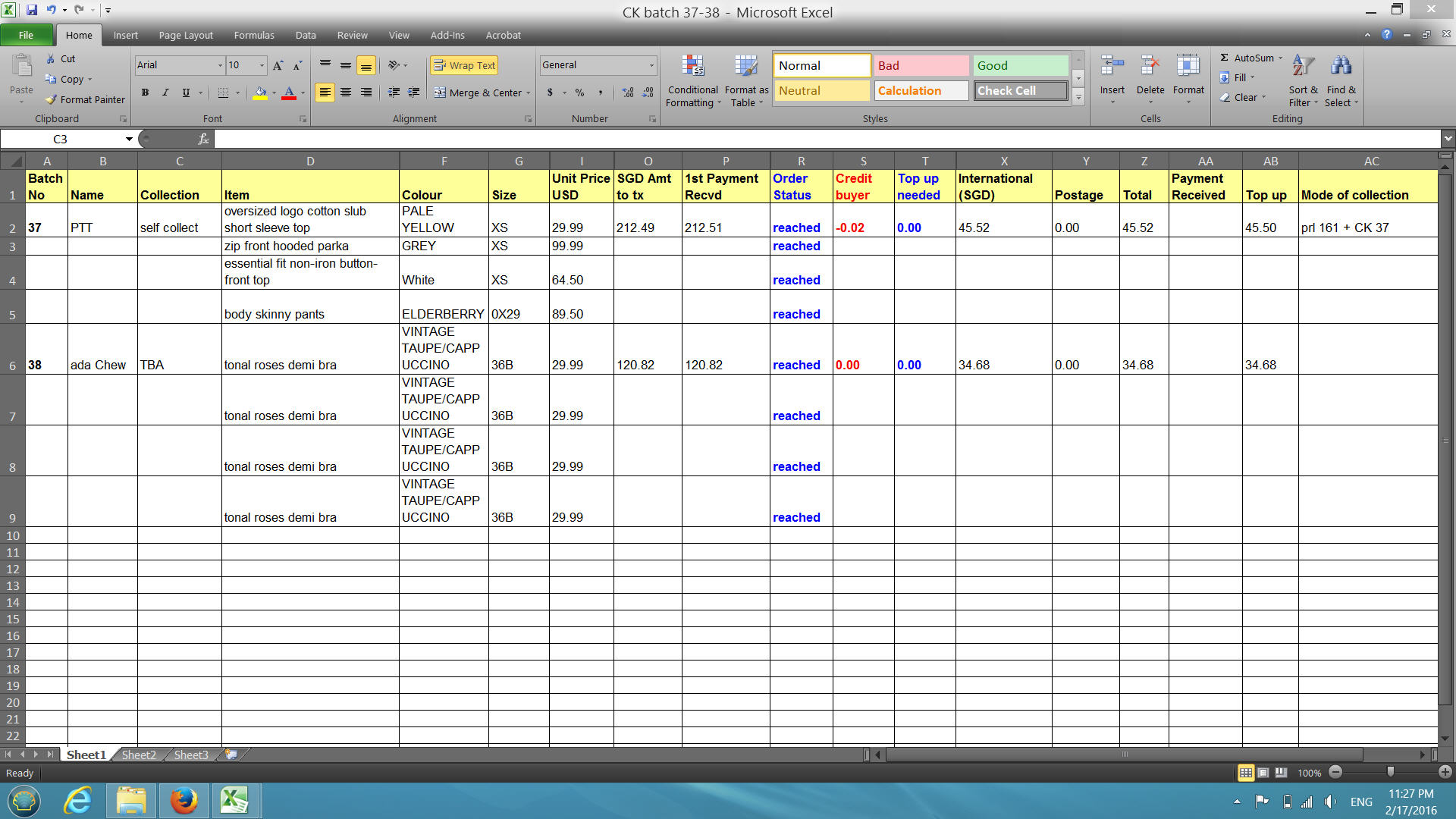Toggle Bold formatting
Viewport: 1456px width, 819px height.
[x=145, y=93]
